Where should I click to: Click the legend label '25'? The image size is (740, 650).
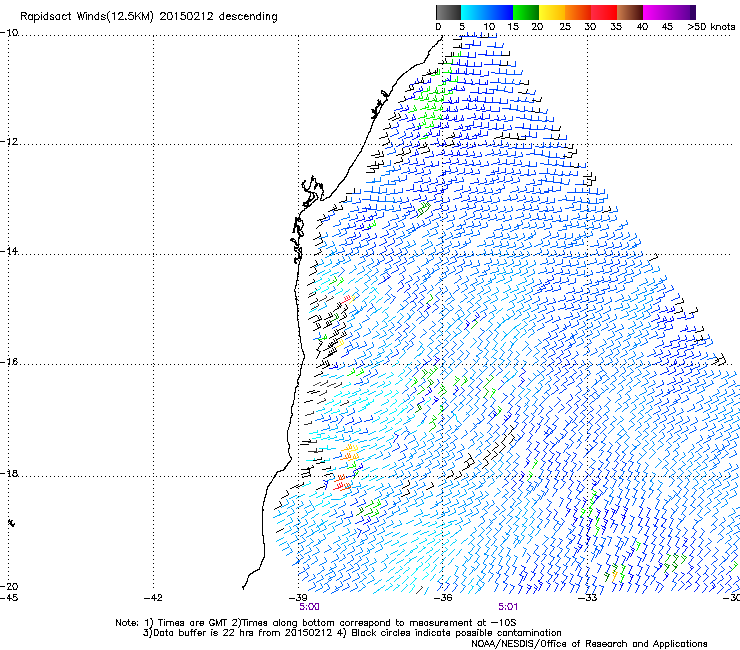point(565,27)
